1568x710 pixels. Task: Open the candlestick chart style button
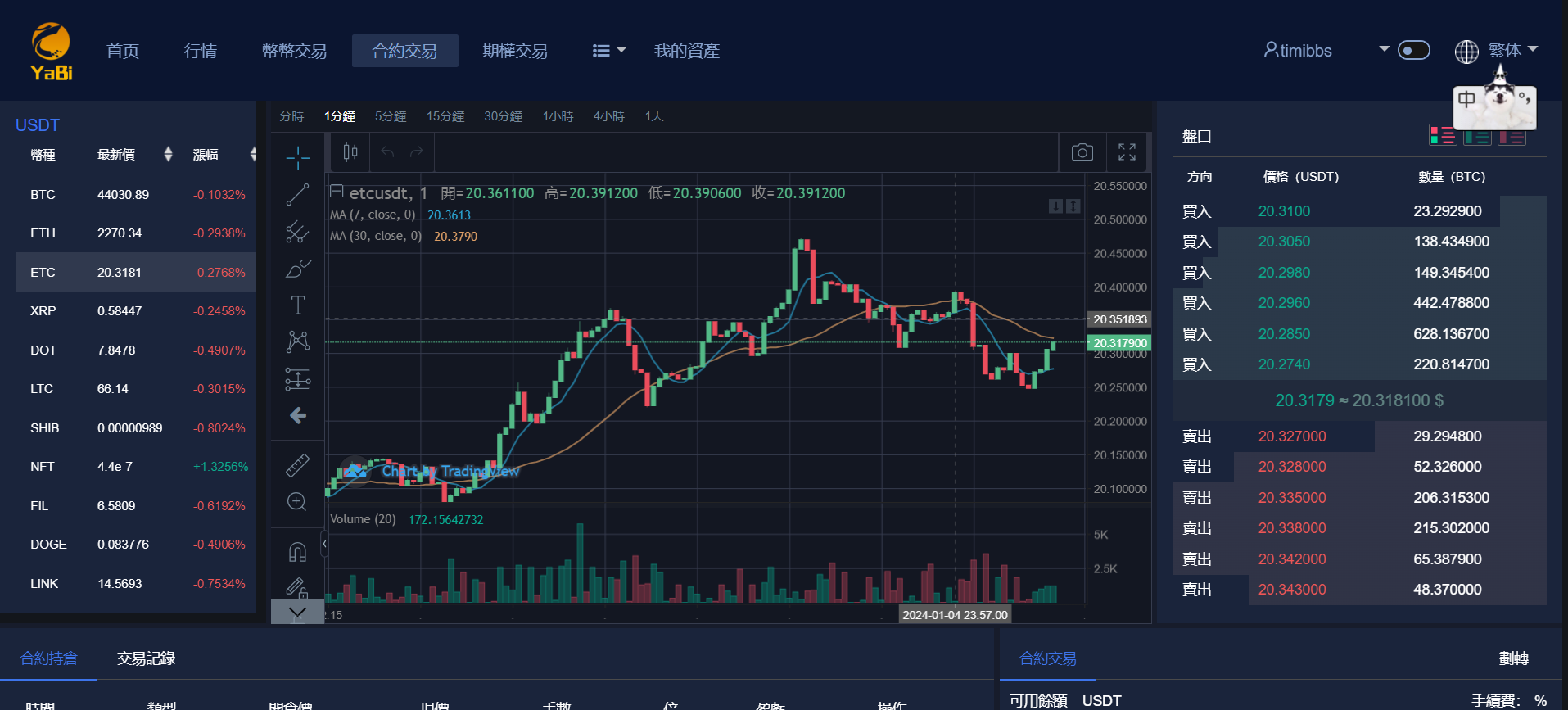pos(350,152)
